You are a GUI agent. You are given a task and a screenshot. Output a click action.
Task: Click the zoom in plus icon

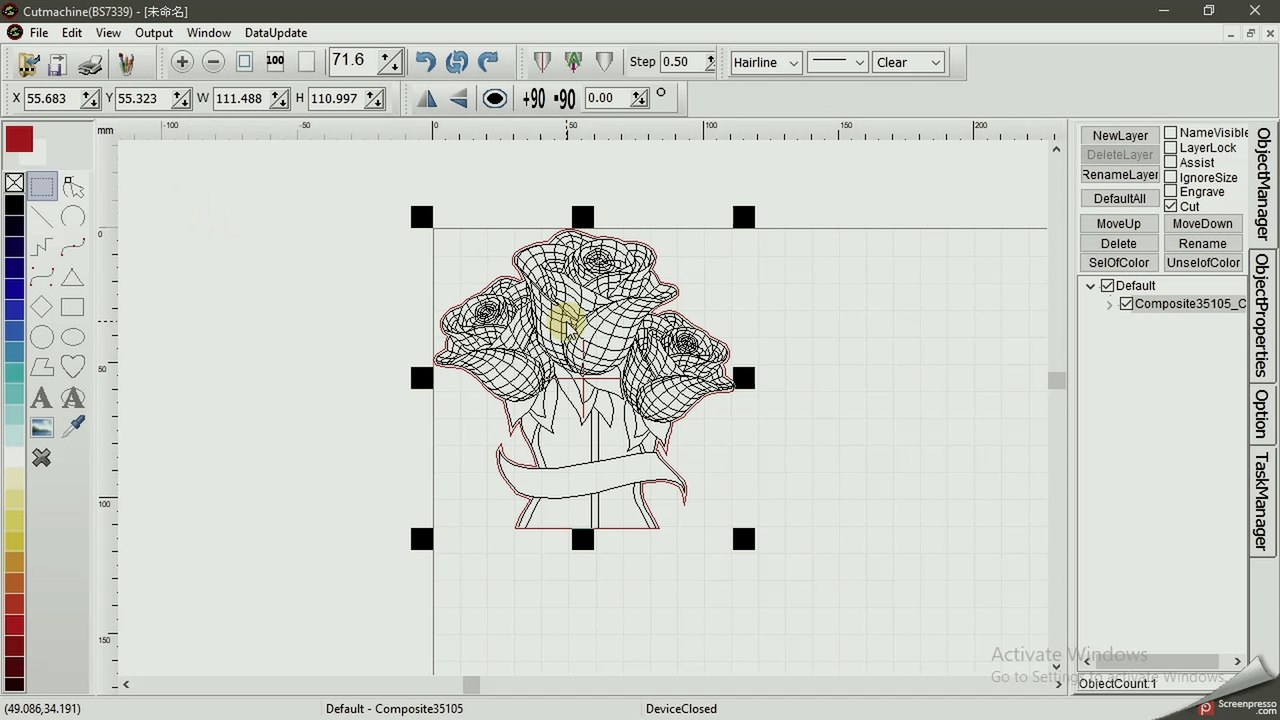pos(182,62)
